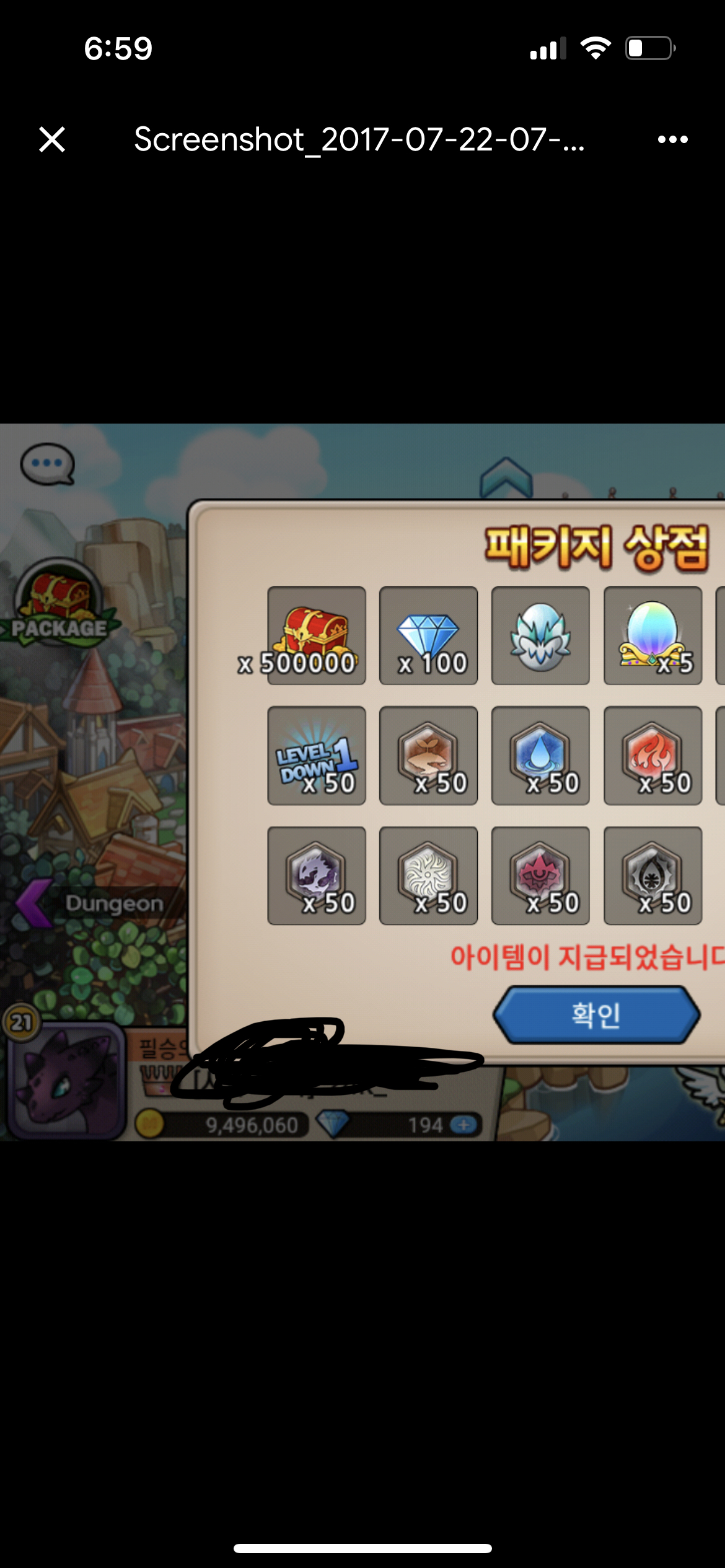Go to Dungeon with purple arrow
Viewport: 725px width, 1568px height.
point(90,903)
